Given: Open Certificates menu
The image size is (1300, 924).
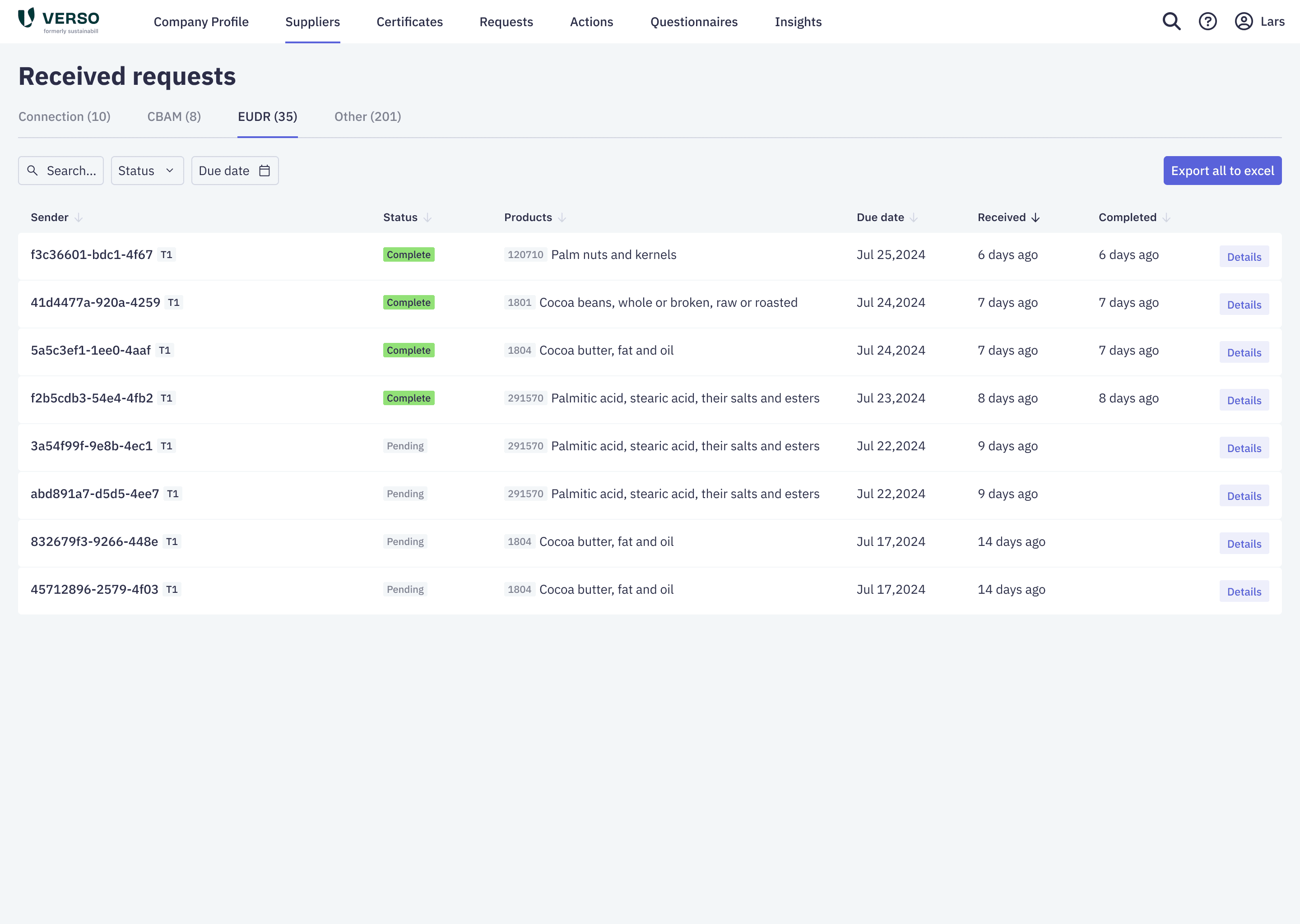Looking at the screenshot, I should pyautogui.click(x=410, y=22).
